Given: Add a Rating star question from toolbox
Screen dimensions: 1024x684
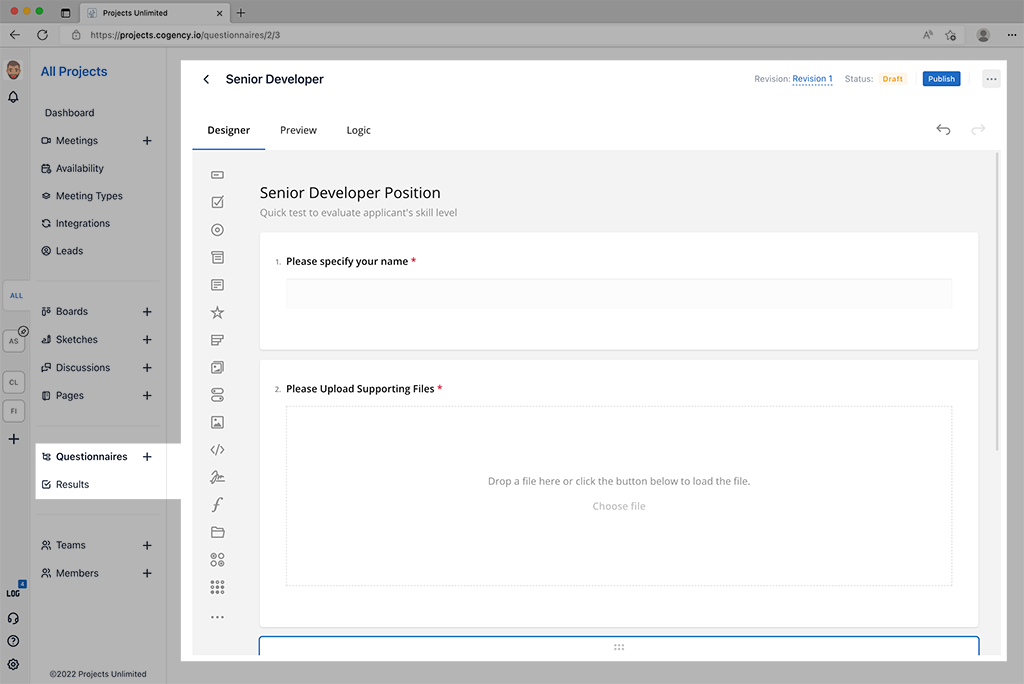Looking at the screenshot, I should coord(217,313).
